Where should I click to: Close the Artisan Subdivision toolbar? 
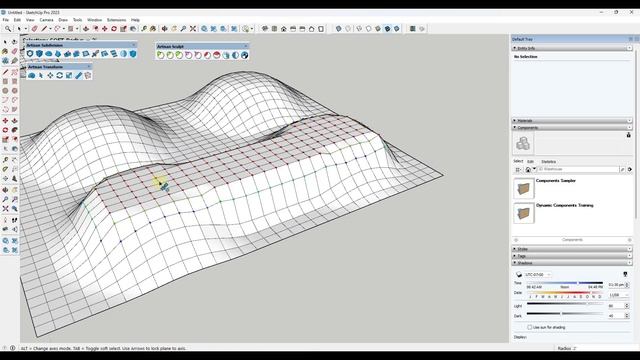click(134, 45)
